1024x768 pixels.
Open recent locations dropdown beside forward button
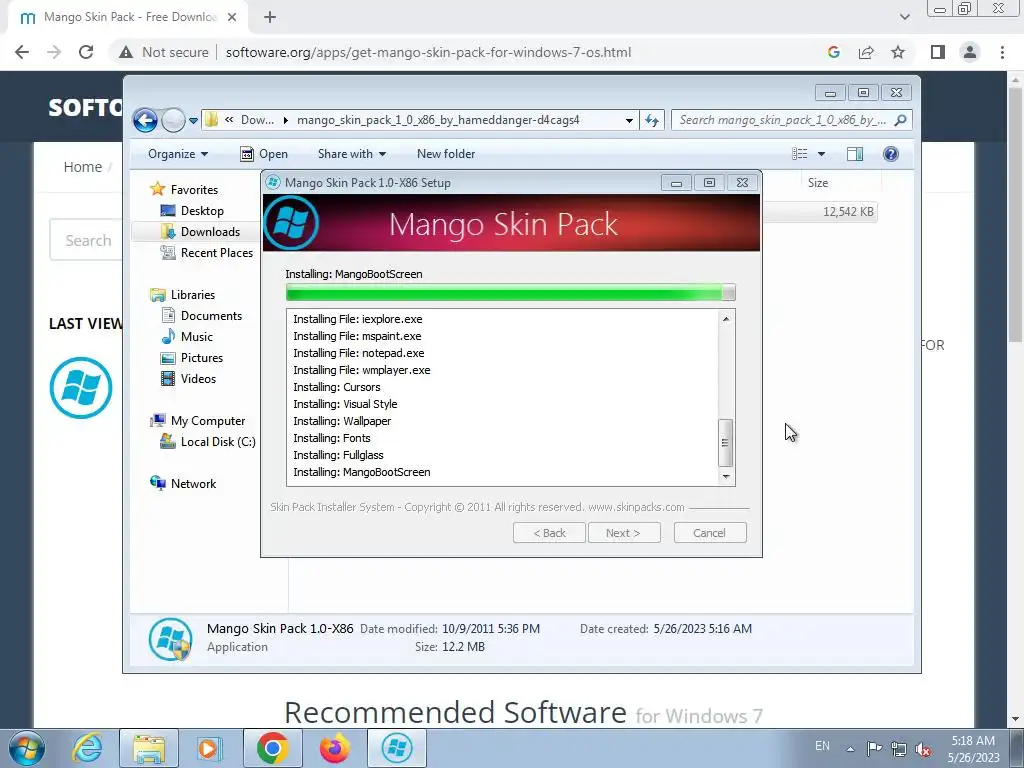point(193,121)
